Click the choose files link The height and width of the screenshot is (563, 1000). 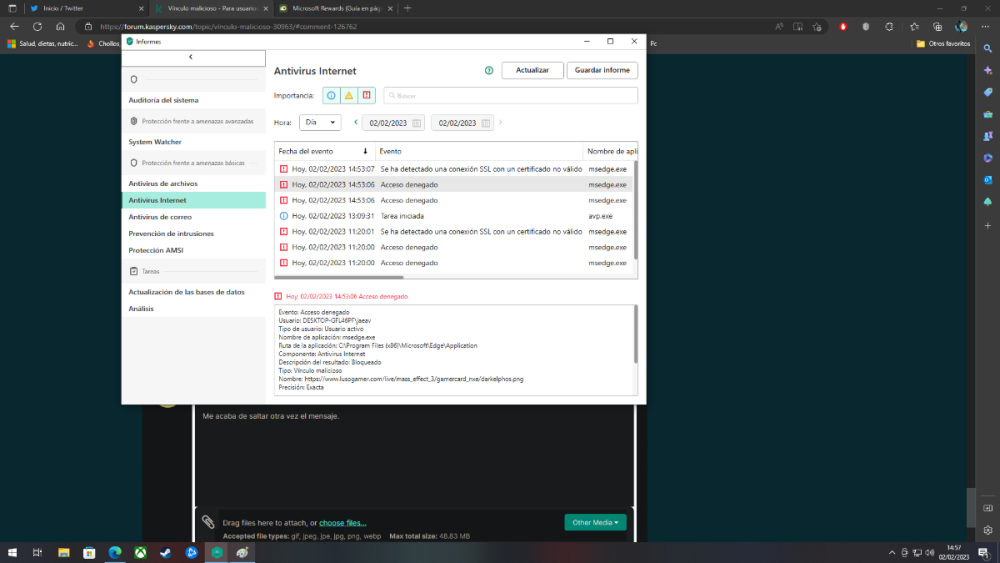coord(342,523)
